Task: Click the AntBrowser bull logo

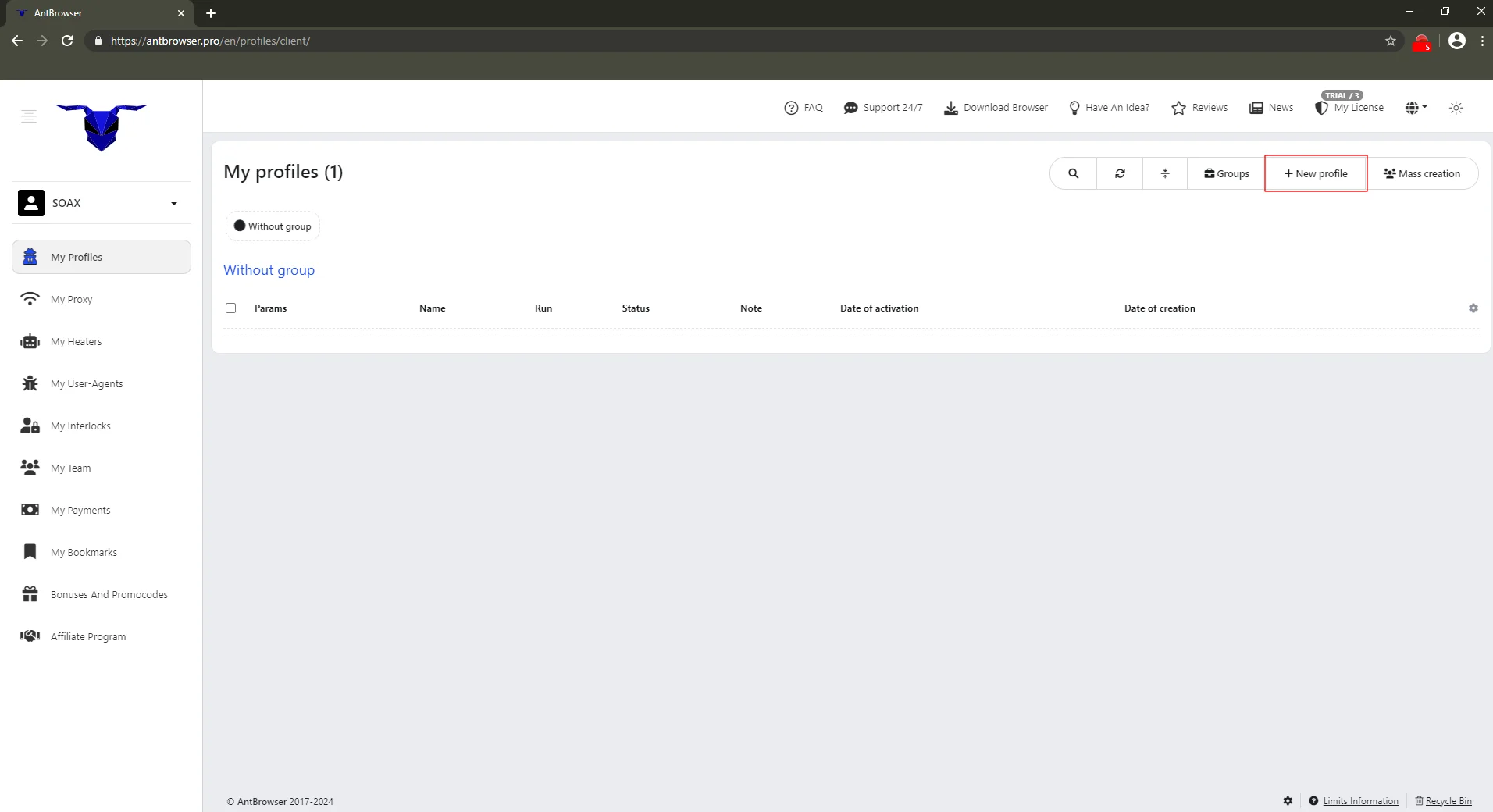Action: (x=102, y=127)
